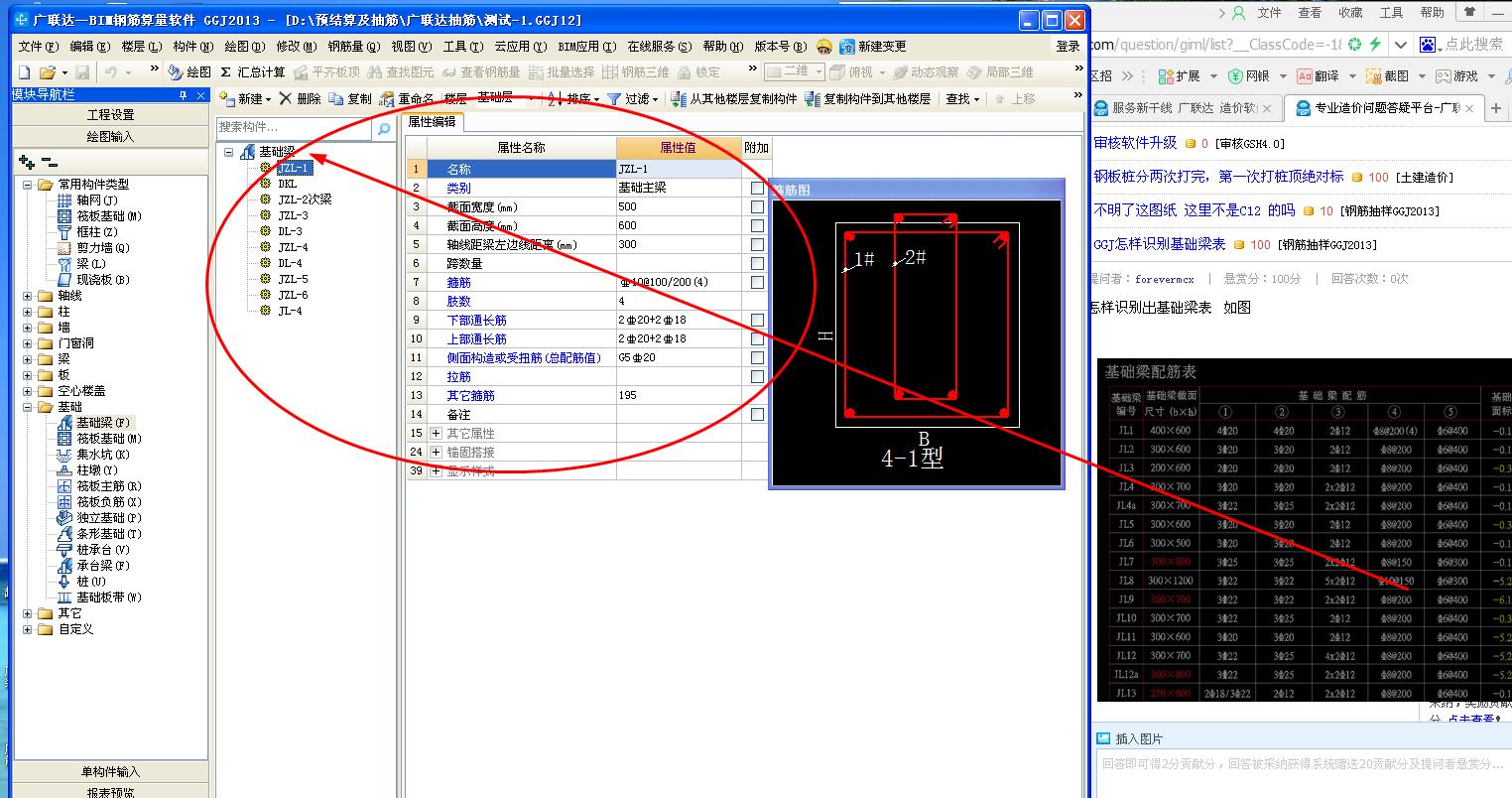This screenshot has width=1512, height=798.
Task: Open the 云应用(Y) menu
Action: [521, 47]
